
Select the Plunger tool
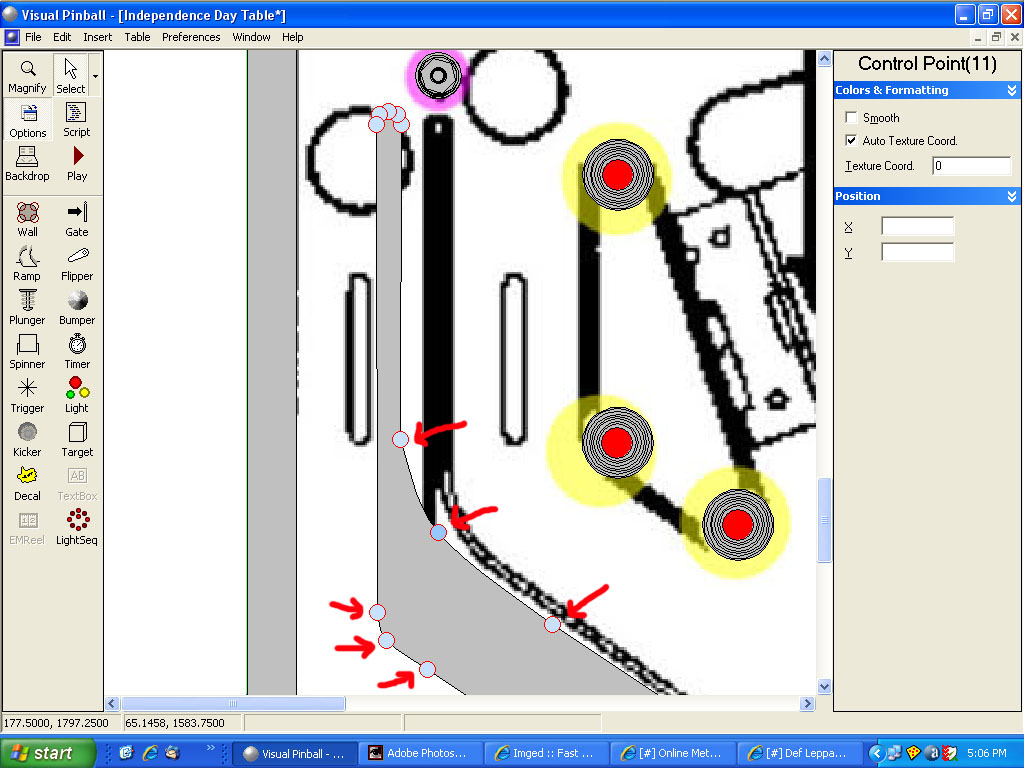pyautogui.click(x=28, y=307)
